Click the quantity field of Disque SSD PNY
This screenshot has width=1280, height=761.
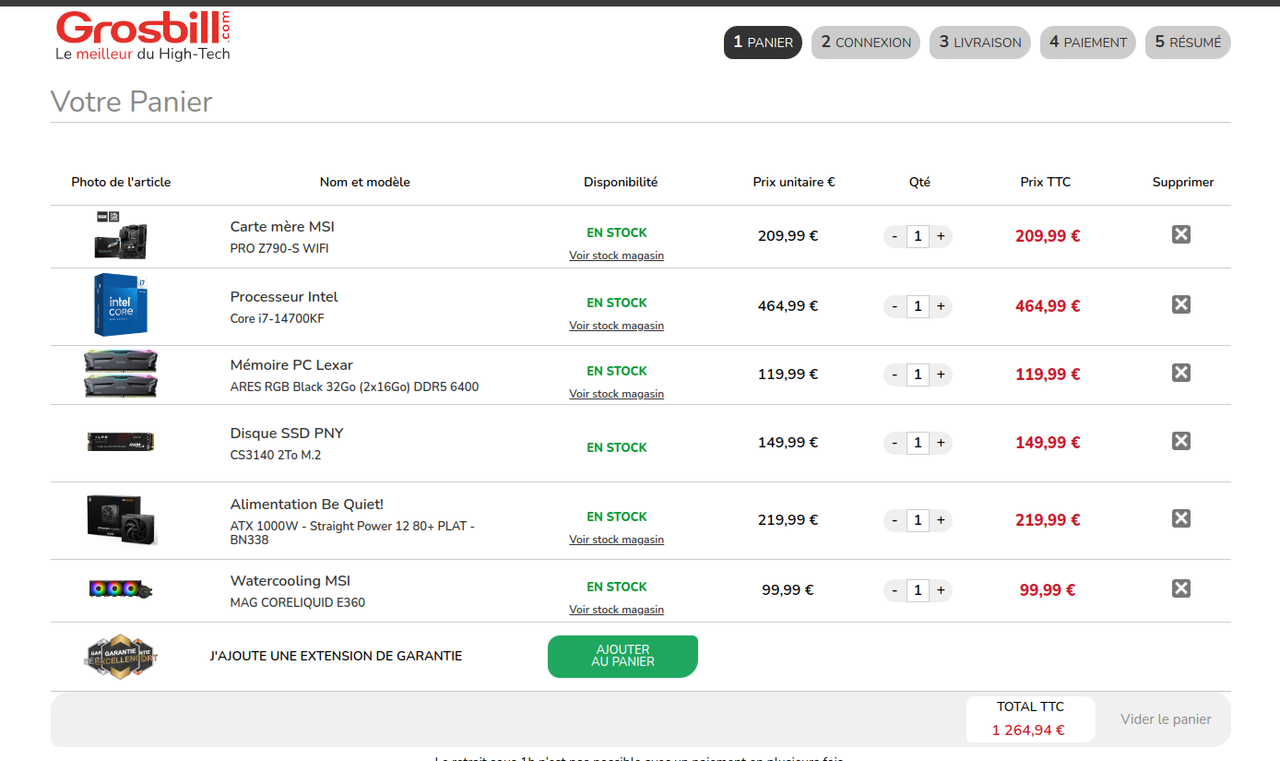click(x=918, y=442)
